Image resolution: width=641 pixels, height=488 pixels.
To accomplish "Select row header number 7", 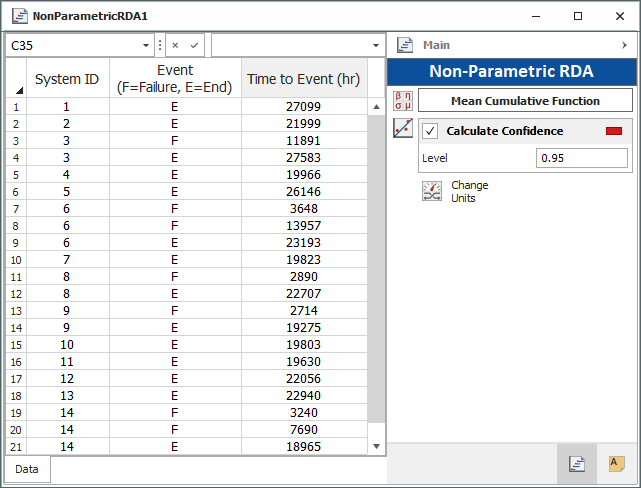I will (16, 209).
